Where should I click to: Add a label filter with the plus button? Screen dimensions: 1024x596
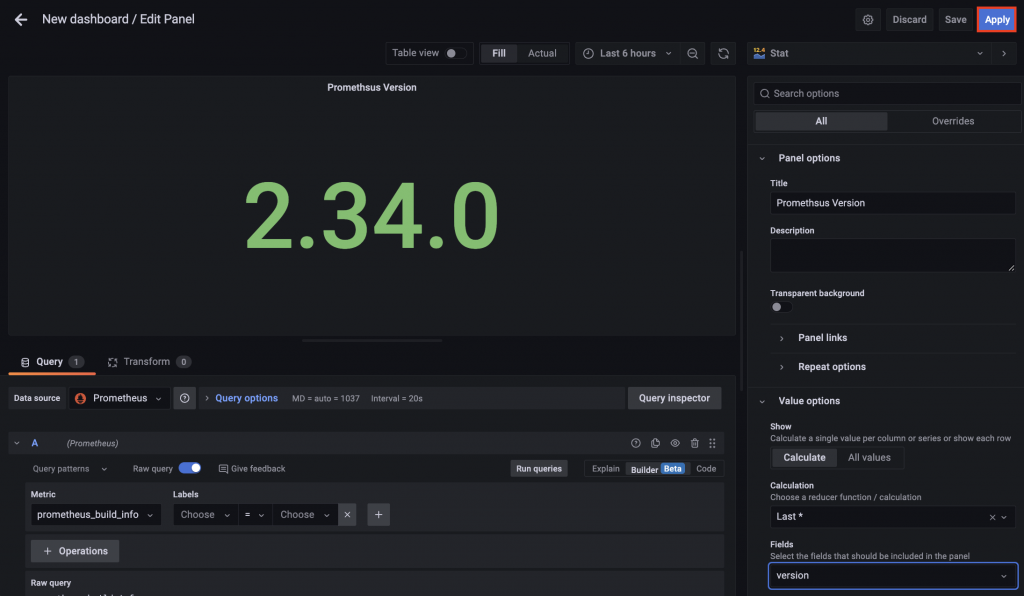[379, 514]
